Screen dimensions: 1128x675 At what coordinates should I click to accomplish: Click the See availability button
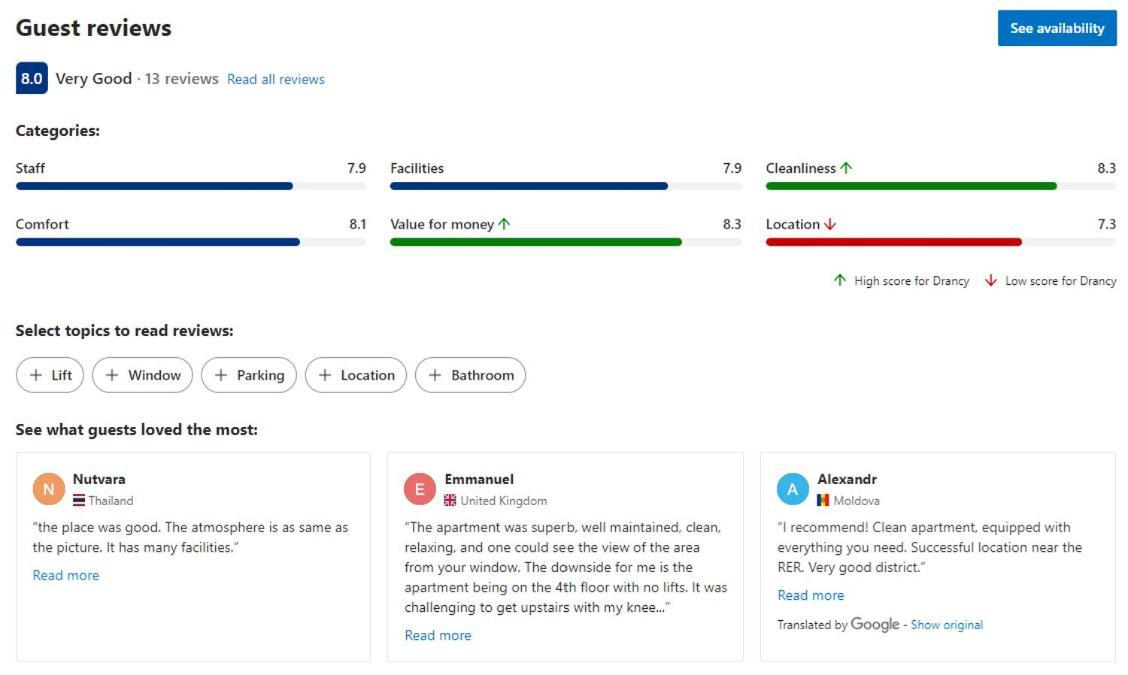[x=1057, y=28]
